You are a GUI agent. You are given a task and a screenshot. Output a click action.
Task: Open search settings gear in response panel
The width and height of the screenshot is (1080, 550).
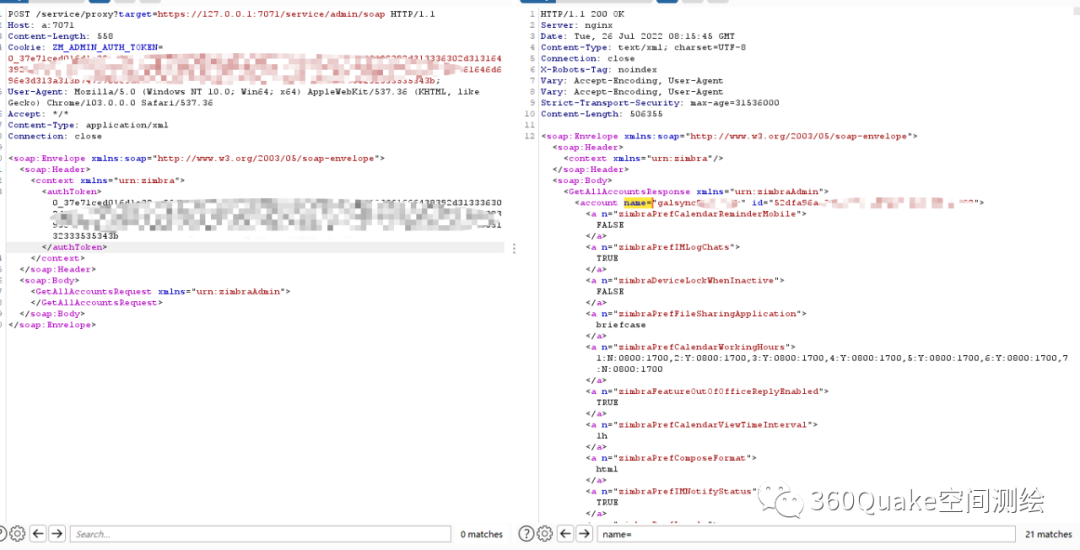(545, 534)
